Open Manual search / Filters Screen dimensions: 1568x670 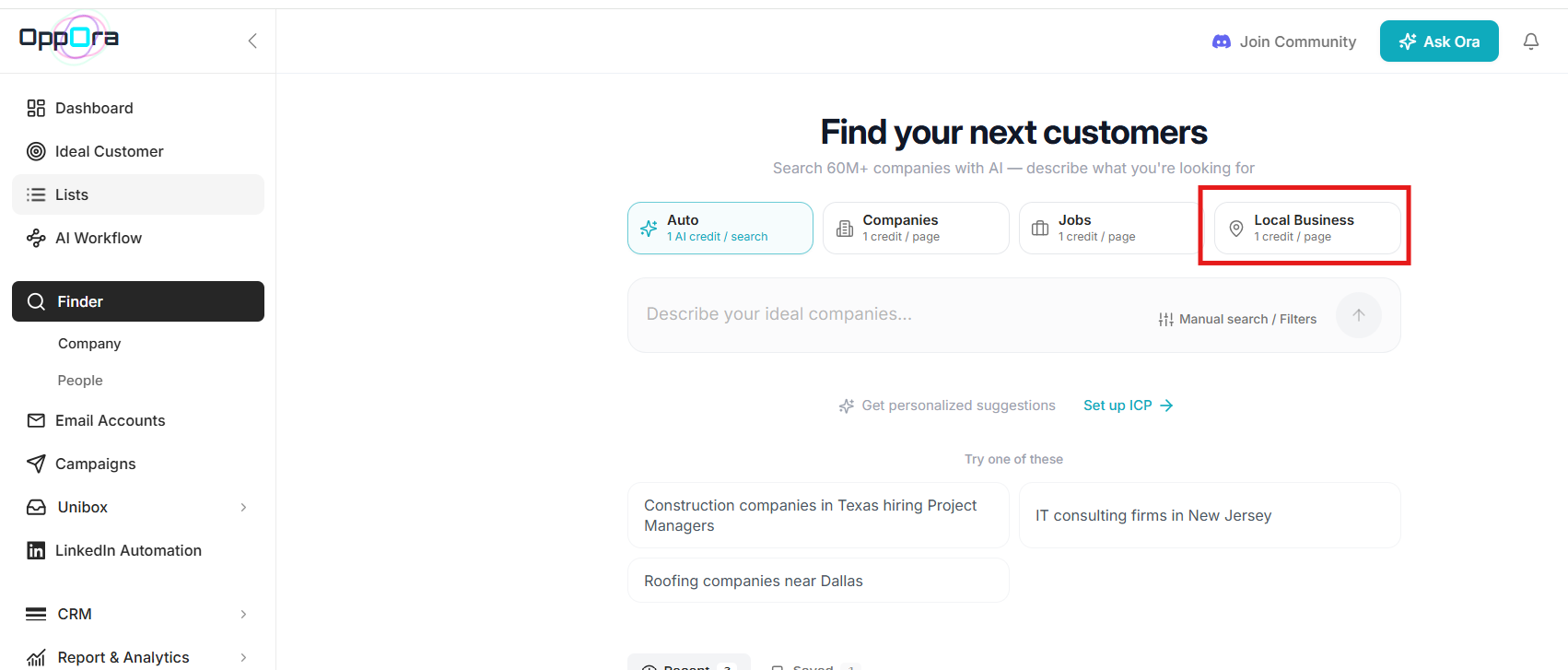(1237, 319)
